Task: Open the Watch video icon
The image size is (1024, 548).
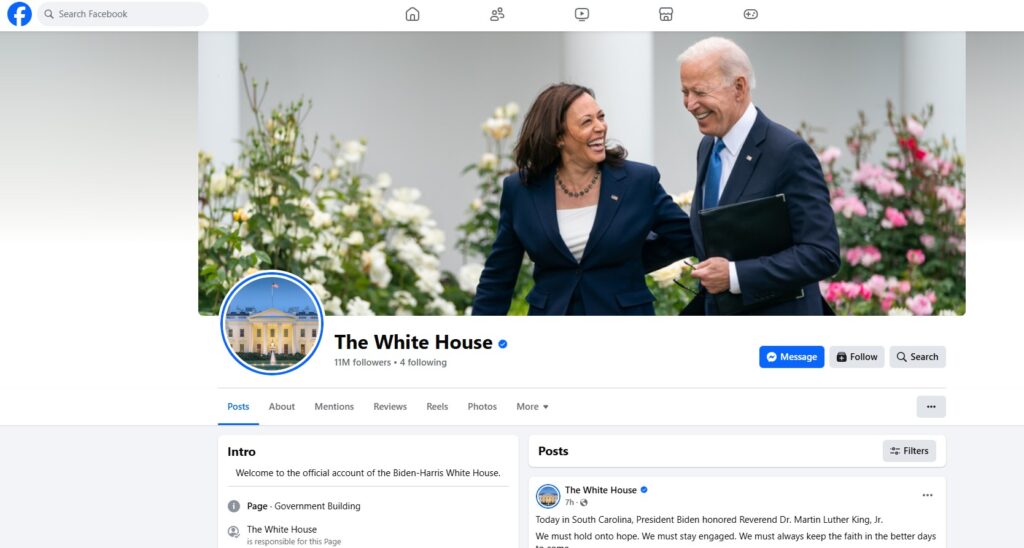Action: pyautogui.click(x=581, y=14)
